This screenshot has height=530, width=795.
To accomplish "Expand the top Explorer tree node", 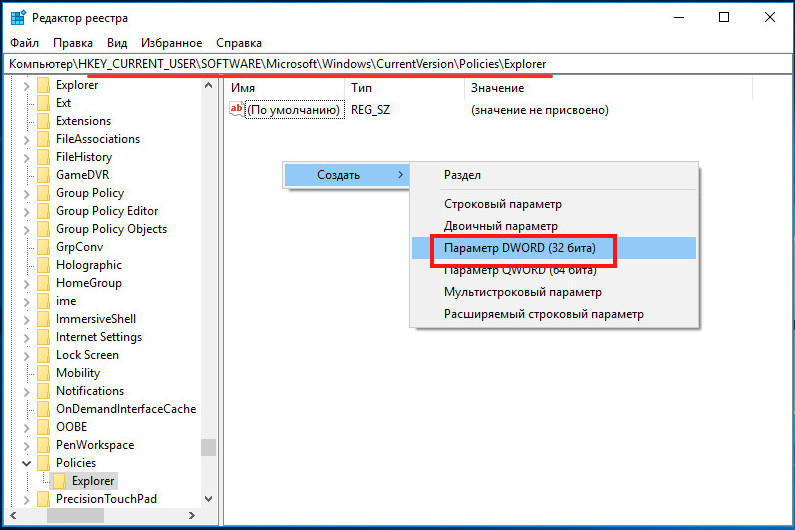I will (x=26, y=86).
